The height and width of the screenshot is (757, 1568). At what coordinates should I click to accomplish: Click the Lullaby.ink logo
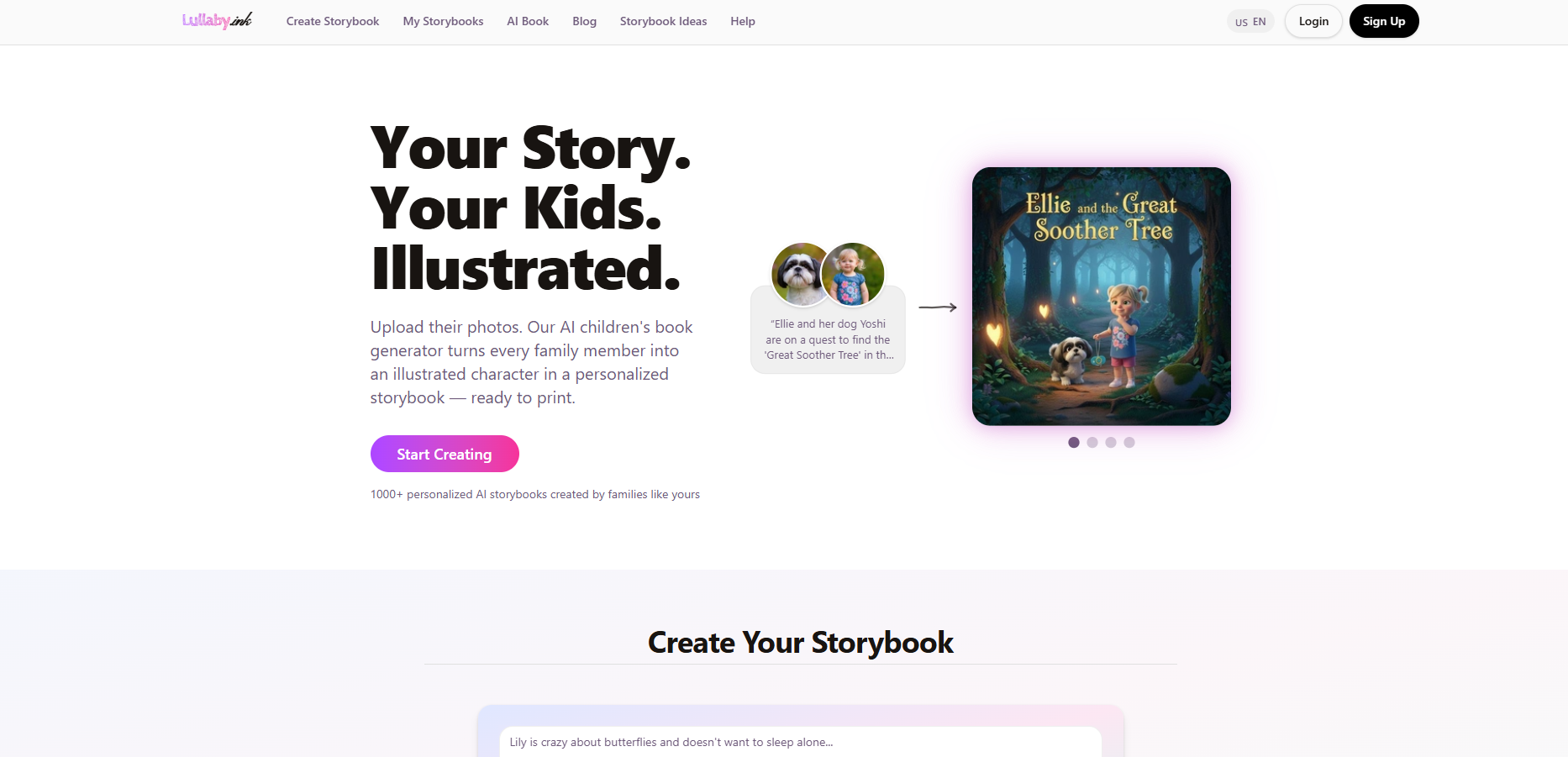217,21
